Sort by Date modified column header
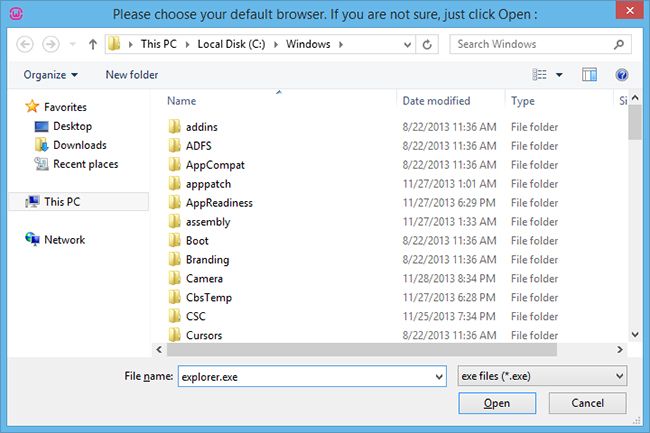 (436, 101)
